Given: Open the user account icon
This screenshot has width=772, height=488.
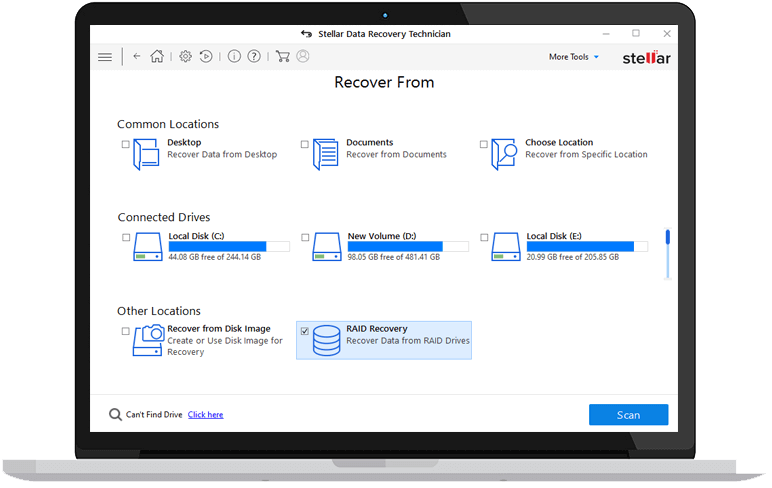Looking at the screenshot, I should tap(303, 57).
